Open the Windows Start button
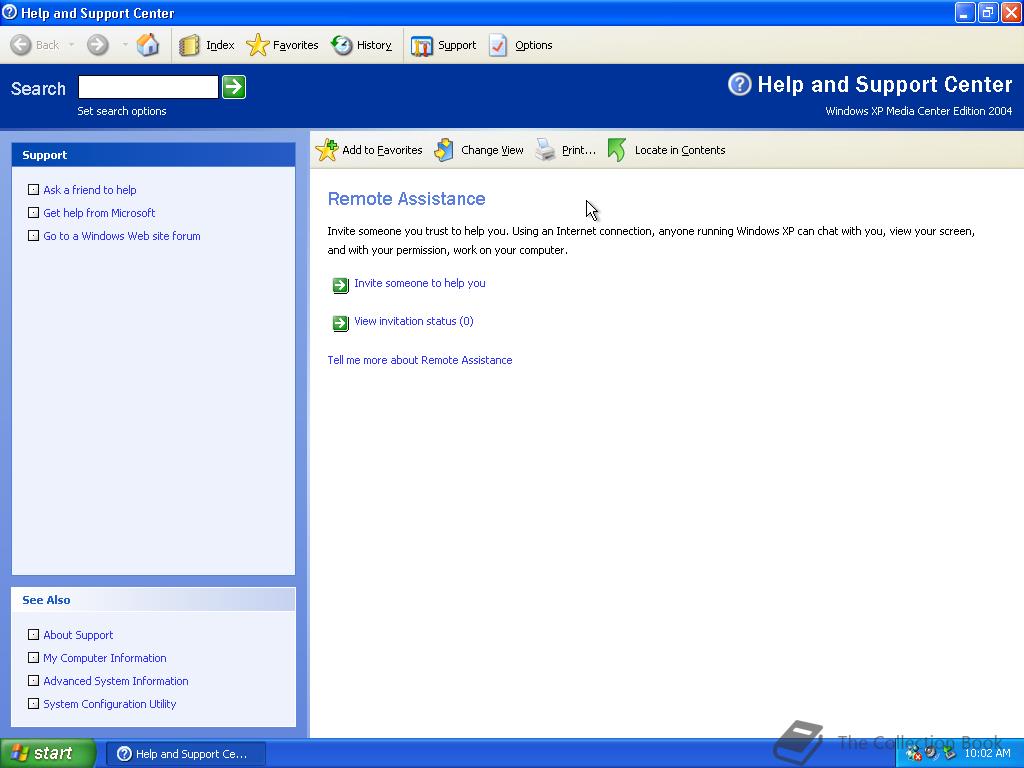 click(48, 753)
